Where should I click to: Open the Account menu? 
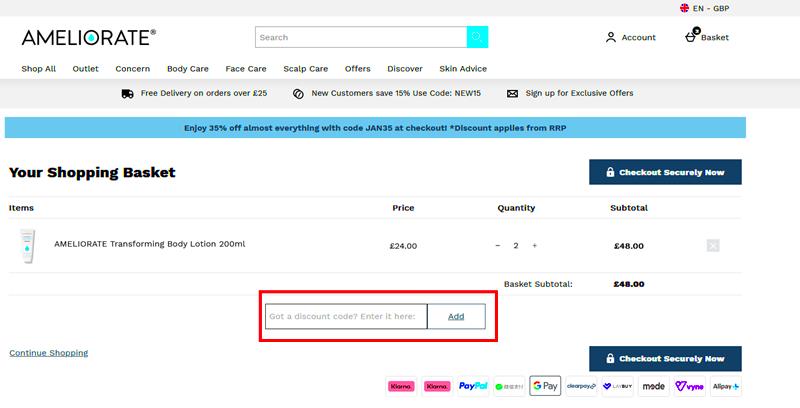pyautogui.click(x=631, y=37)
